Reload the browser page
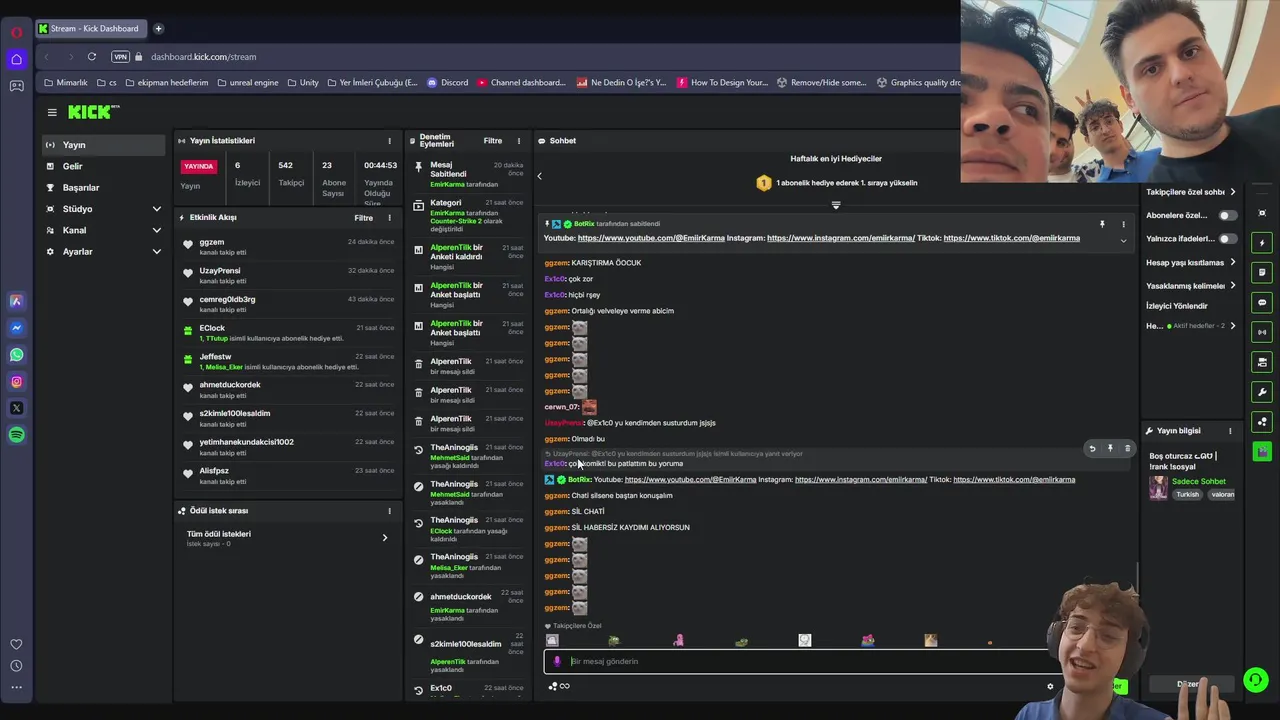Viewport: 1280px width, 720px height. click(91, 57)
